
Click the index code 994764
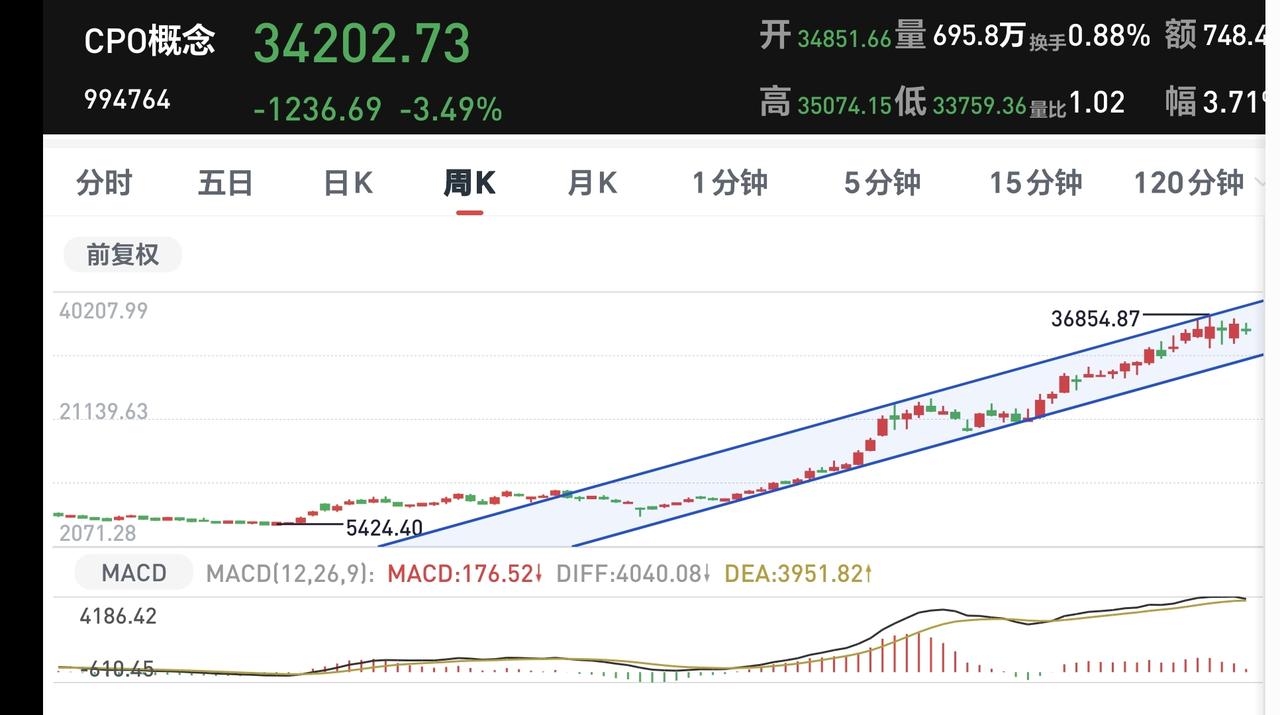click(127, 100)
